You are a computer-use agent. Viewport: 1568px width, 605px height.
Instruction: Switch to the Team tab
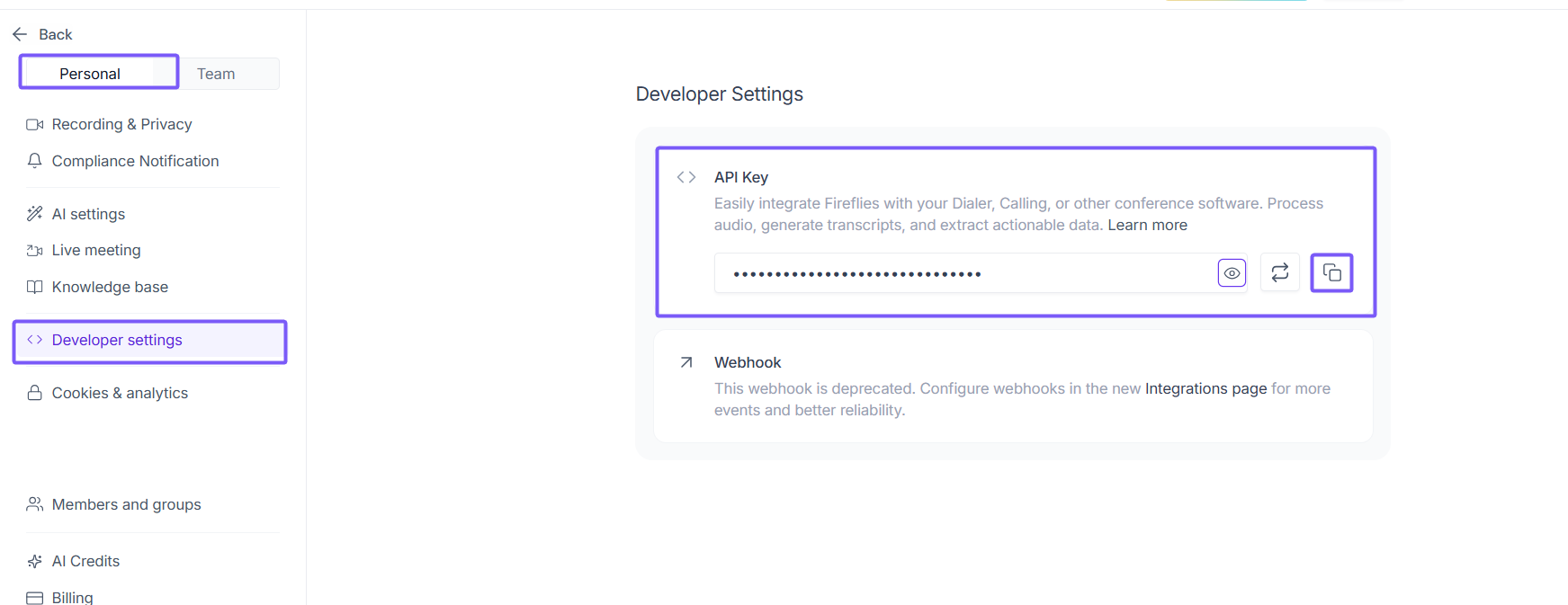tap(216, 74)
